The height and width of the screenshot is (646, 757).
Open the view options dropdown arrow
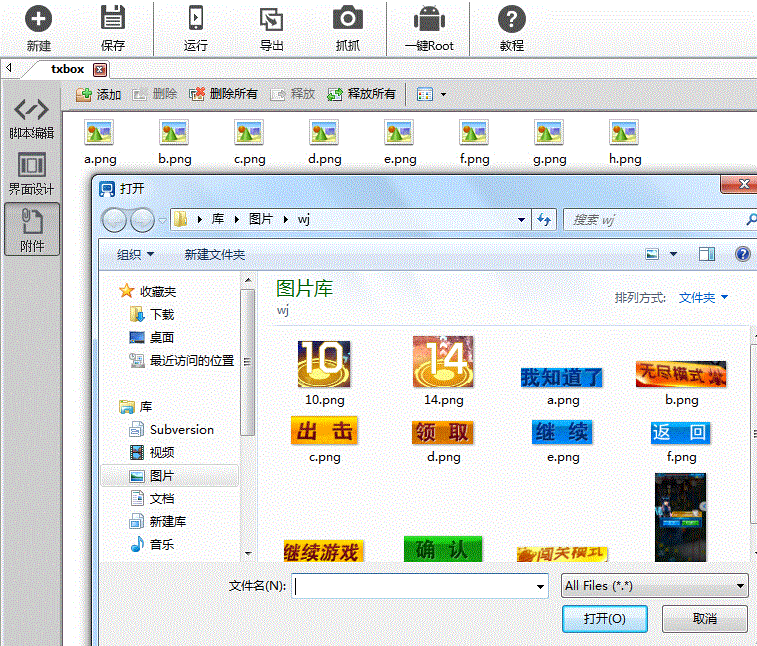673,254
